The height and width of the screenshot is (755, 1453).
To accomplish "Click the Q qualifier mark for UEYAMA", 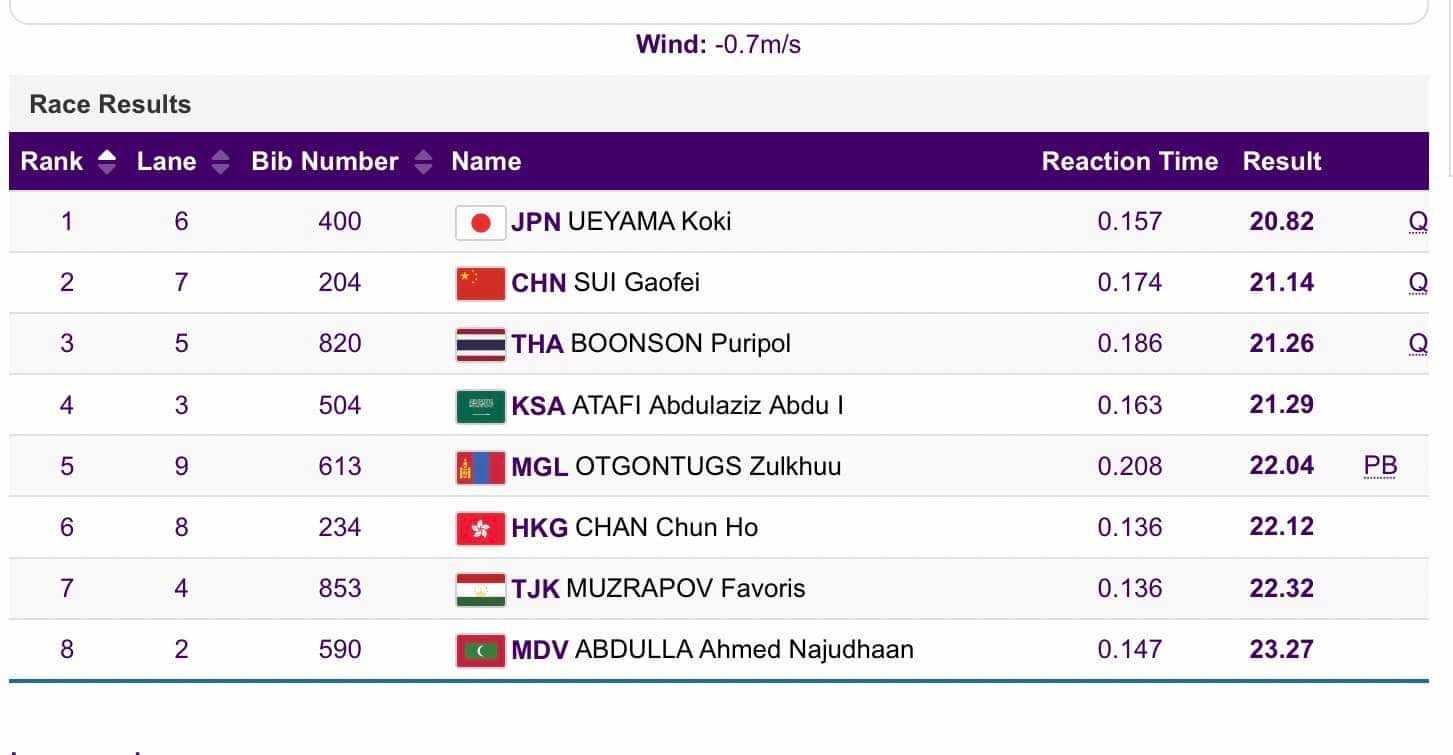I will pos(1417,222).
